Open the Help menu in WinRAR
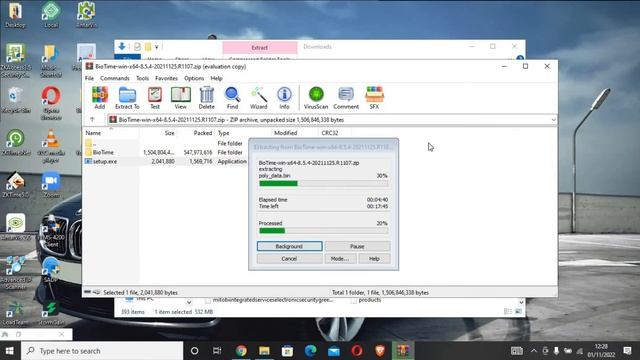Screen dimensions: 640x360 [216, 78]
